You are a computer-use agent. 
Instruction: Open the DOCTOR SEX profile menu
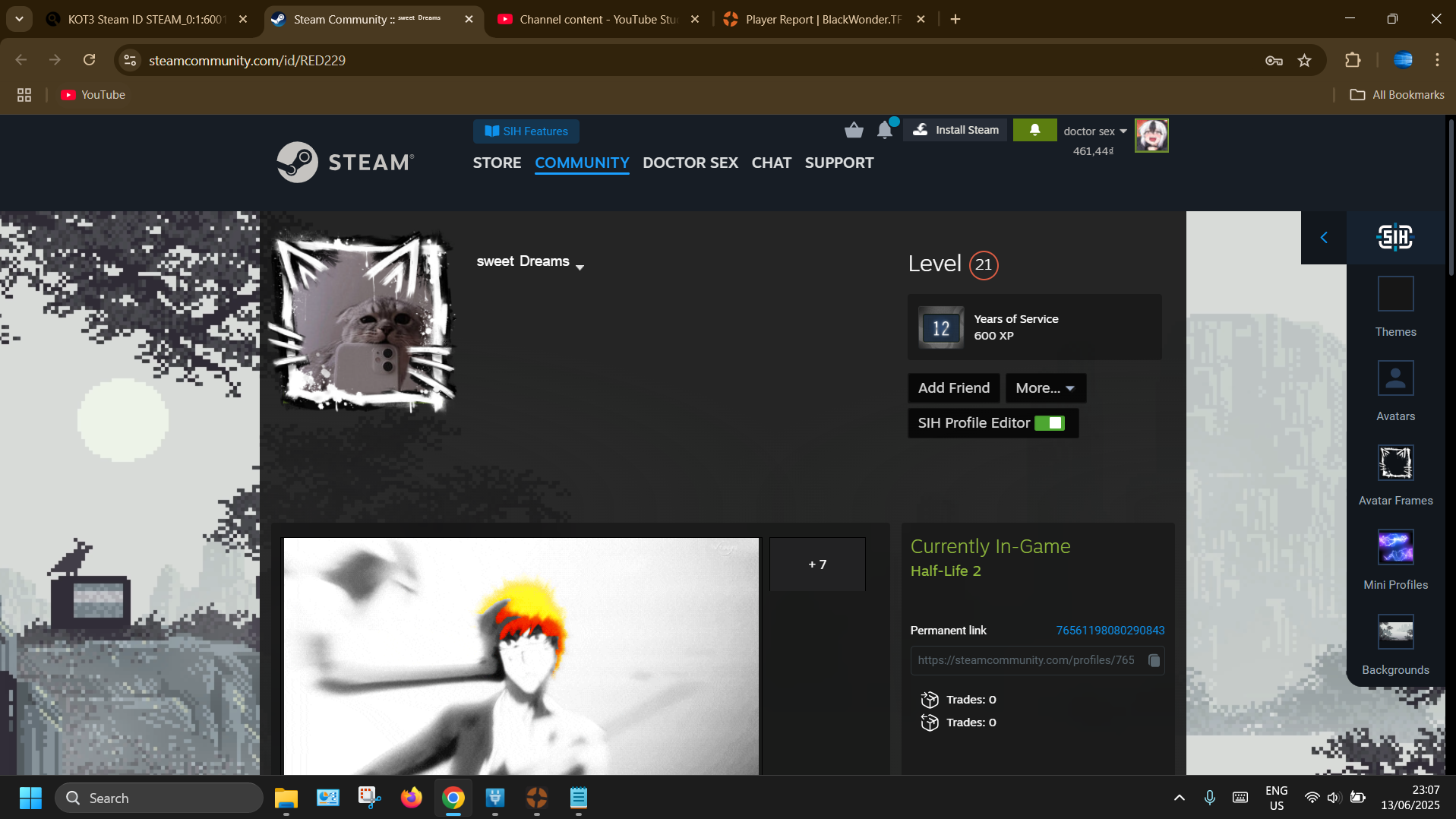tap(690, 163)
